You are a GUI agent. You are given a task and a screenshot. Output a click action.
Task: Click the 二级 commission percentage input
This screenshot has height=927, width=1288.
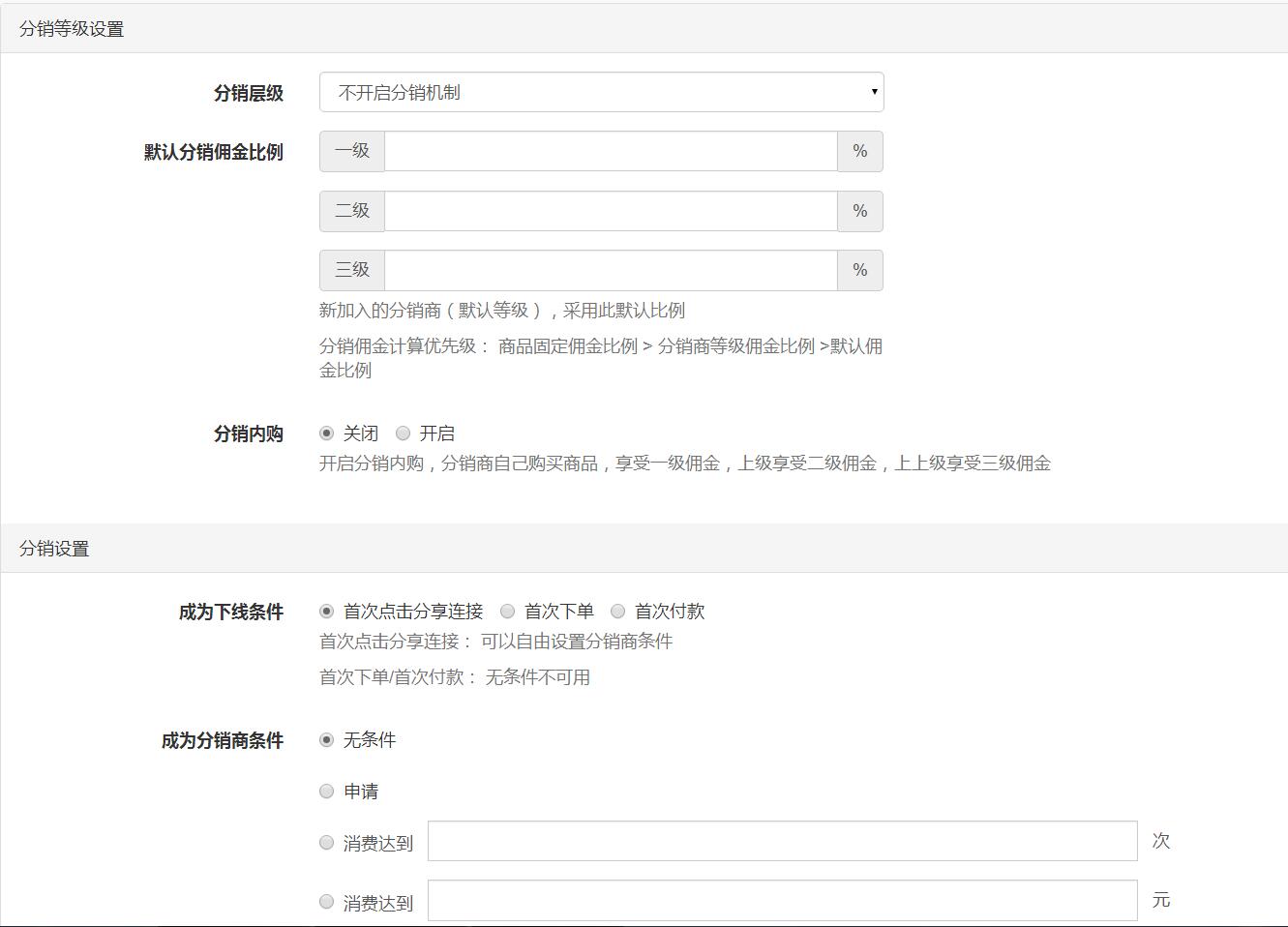coord(610,211)
